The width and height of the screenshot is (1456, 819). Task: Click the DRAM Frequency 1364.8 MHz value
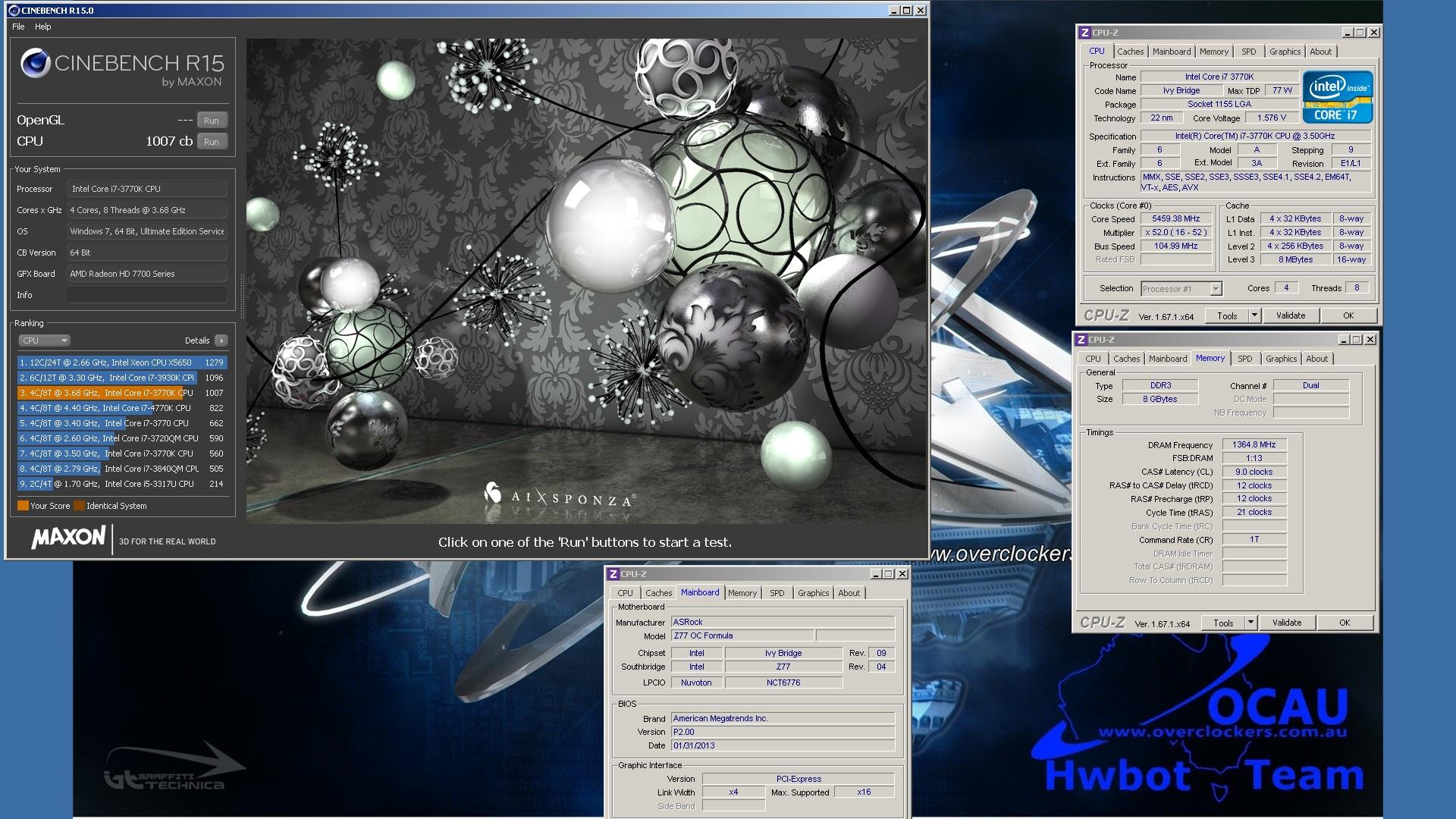pos(1254,445)
